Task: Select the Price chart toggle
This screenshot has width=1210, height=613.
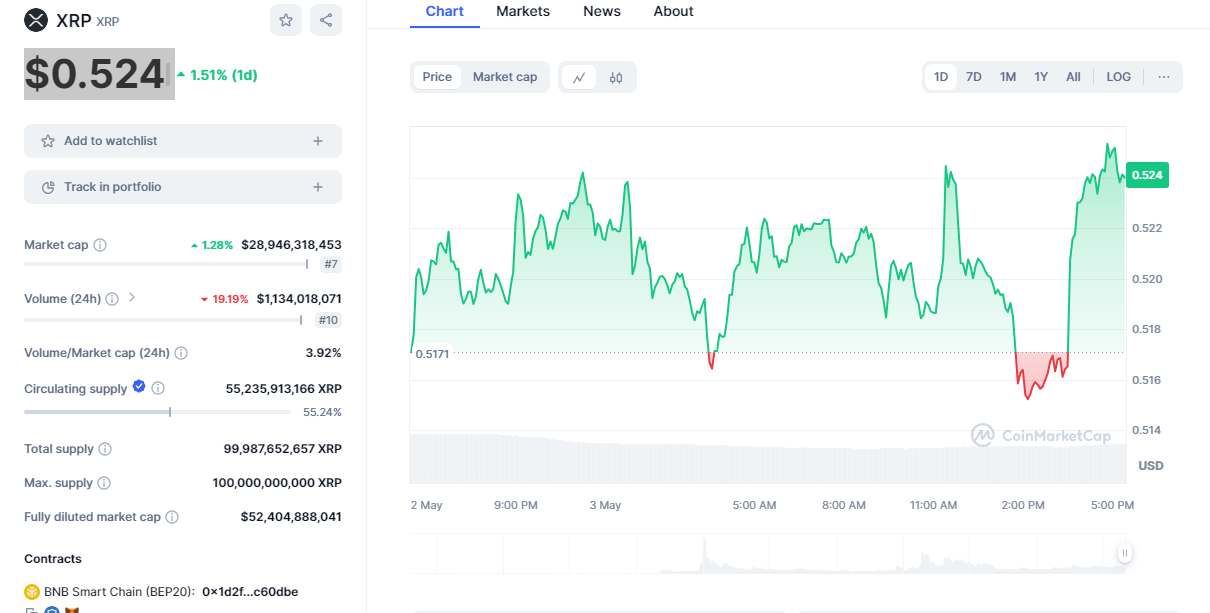Action: click(437, 77)
